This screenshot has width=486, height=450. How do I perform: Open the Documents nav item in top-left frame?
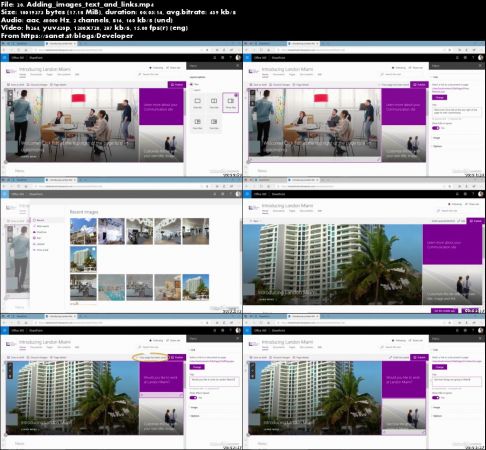point(36,74)
